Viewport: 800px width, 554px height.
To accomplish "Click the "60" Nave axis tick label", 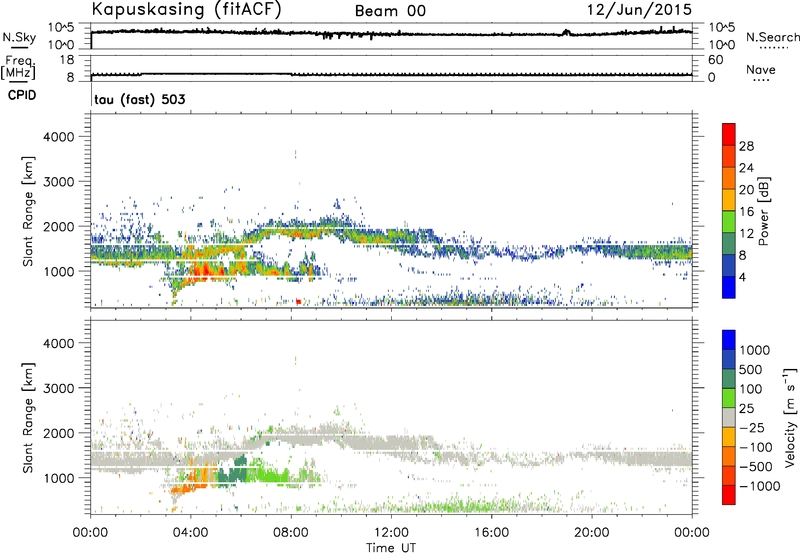I will 715,60.
